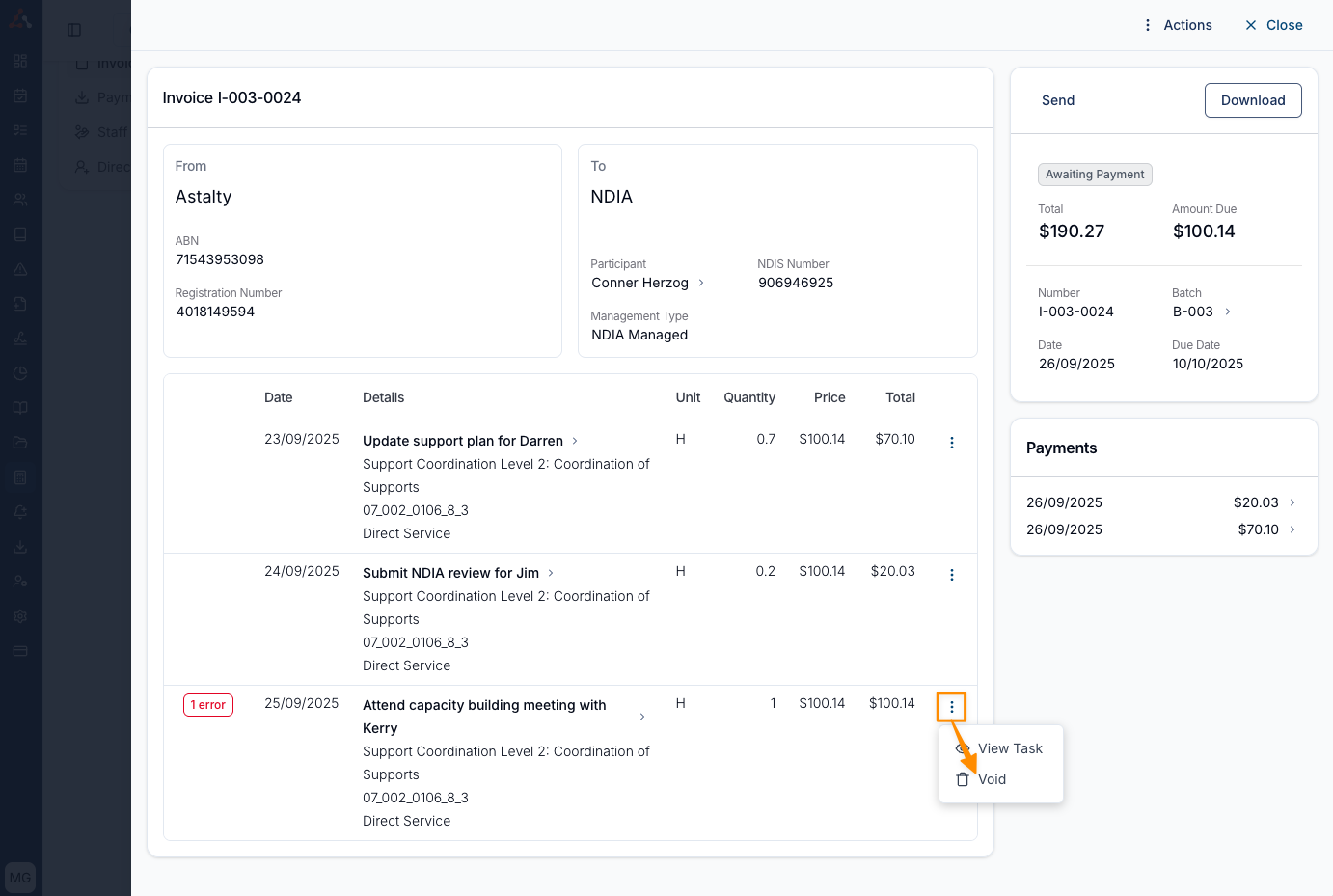Open batch B-003 using its chevron
The width and height of the screenshot is (1333, 896).
pyautogui.click(x=1227, y=312)
